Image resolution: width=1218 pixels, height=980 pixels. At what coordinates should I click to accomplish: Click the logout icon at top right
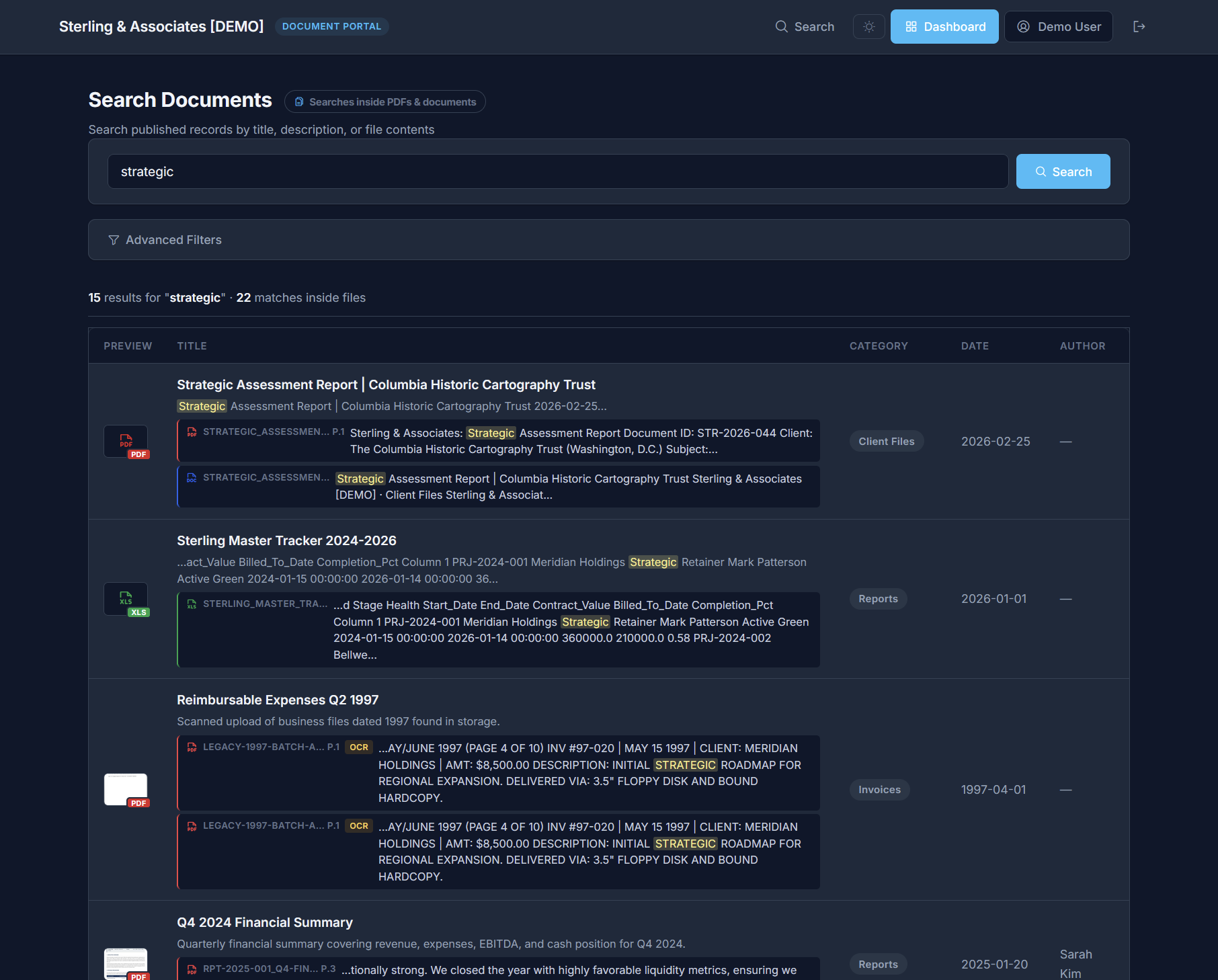click(1139, 26)
